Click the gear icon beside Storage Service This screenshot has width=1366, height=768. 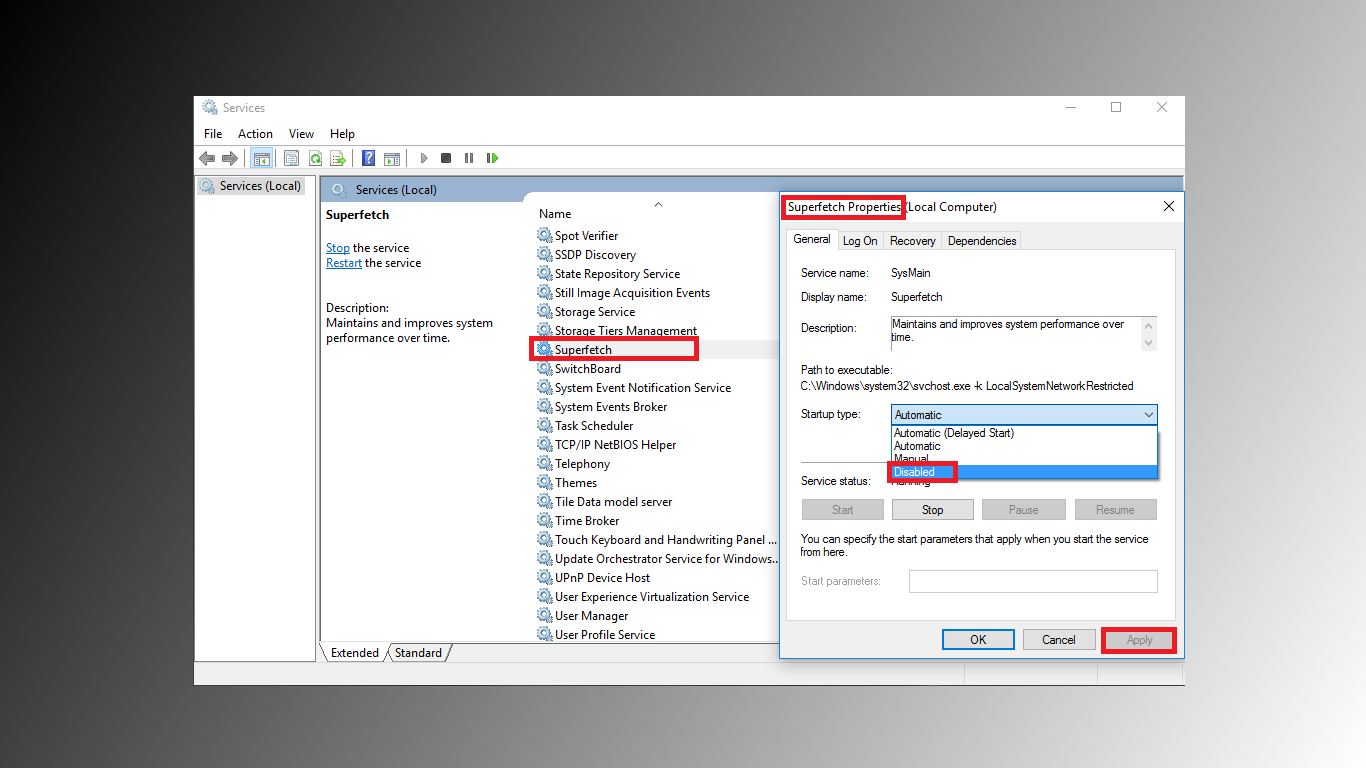(544, 311)
